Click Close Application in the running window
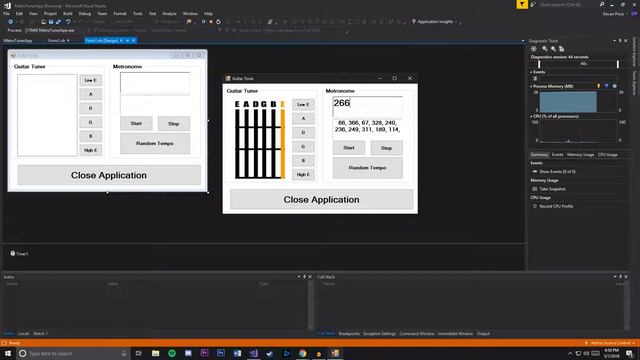This screenshot has width=640, height=360. [322, 200]
